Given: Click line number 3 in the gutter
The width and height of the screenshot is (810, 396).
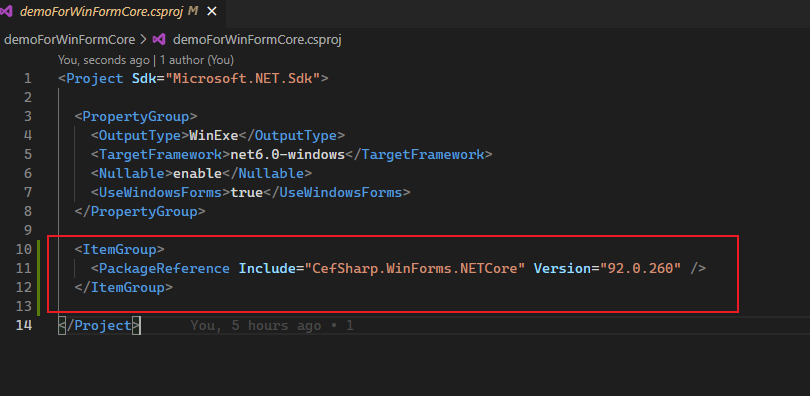Looking at the screenshot, I should (x=28, y=116).
